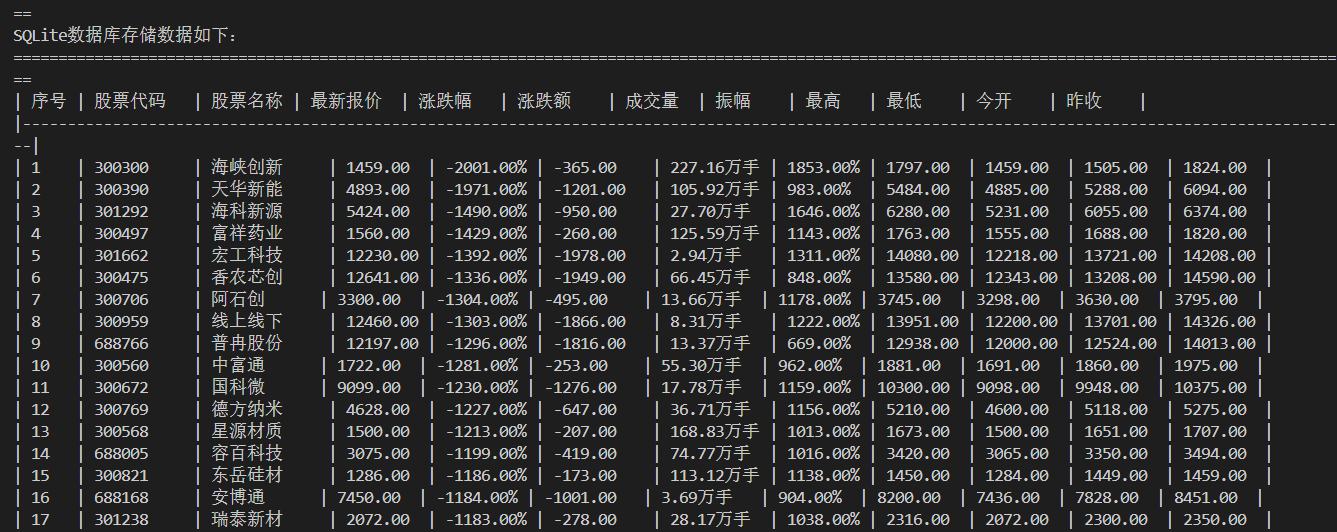Select volume value 125.59万手
The width and height of the screenshot is (1337, 532).
(x=715, y=233)
